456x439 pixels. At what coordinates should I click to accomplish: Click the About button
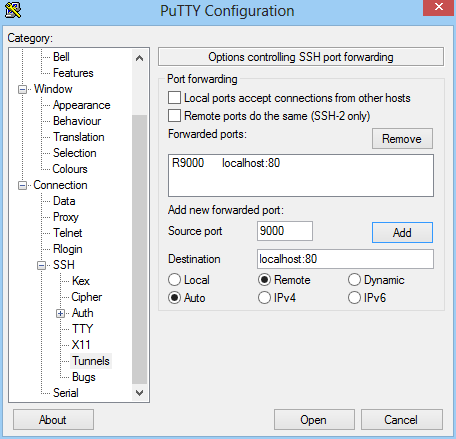click(53, 420)
